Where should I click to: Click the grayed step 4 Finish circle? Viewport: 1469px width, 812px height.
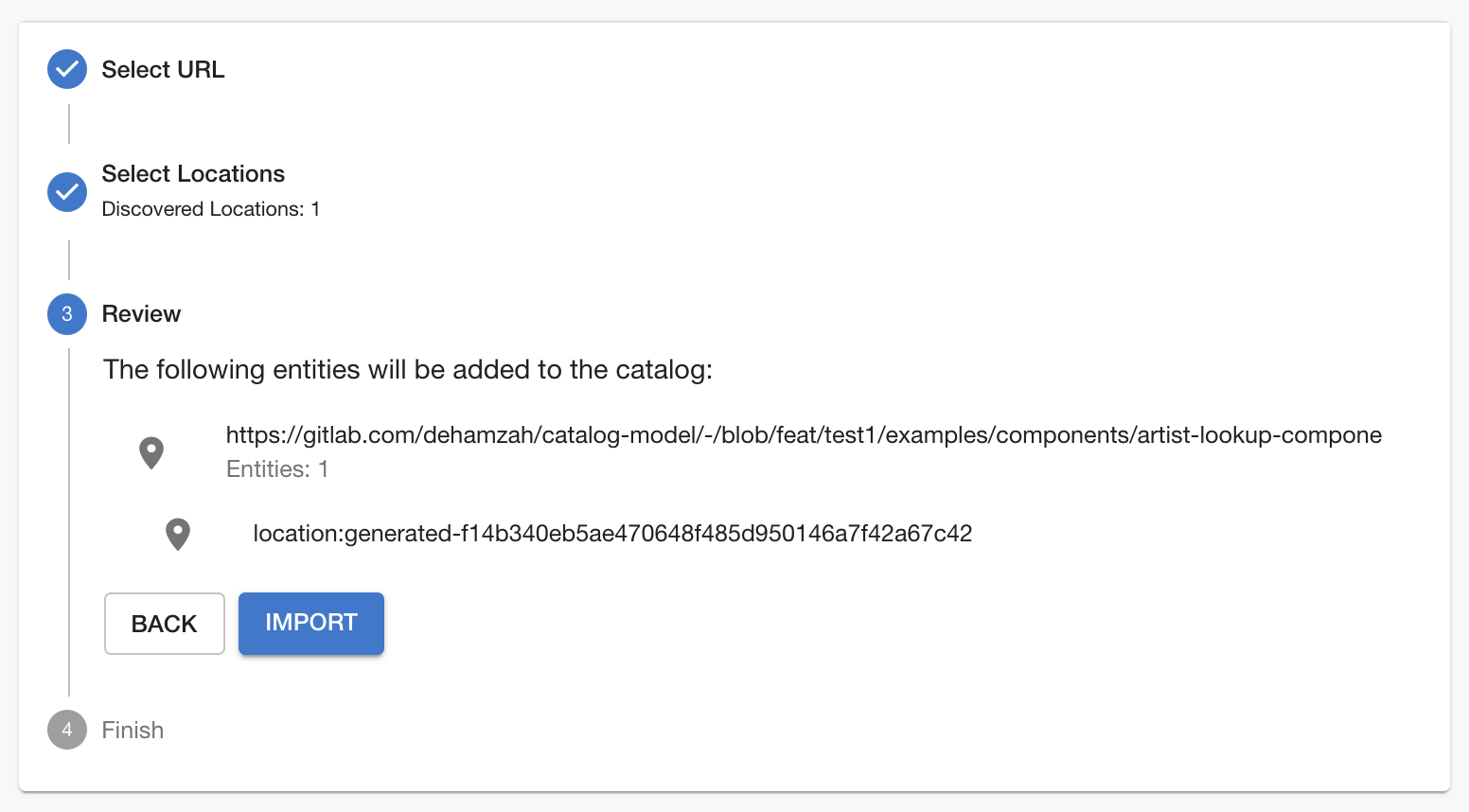(x=66, y=730)
